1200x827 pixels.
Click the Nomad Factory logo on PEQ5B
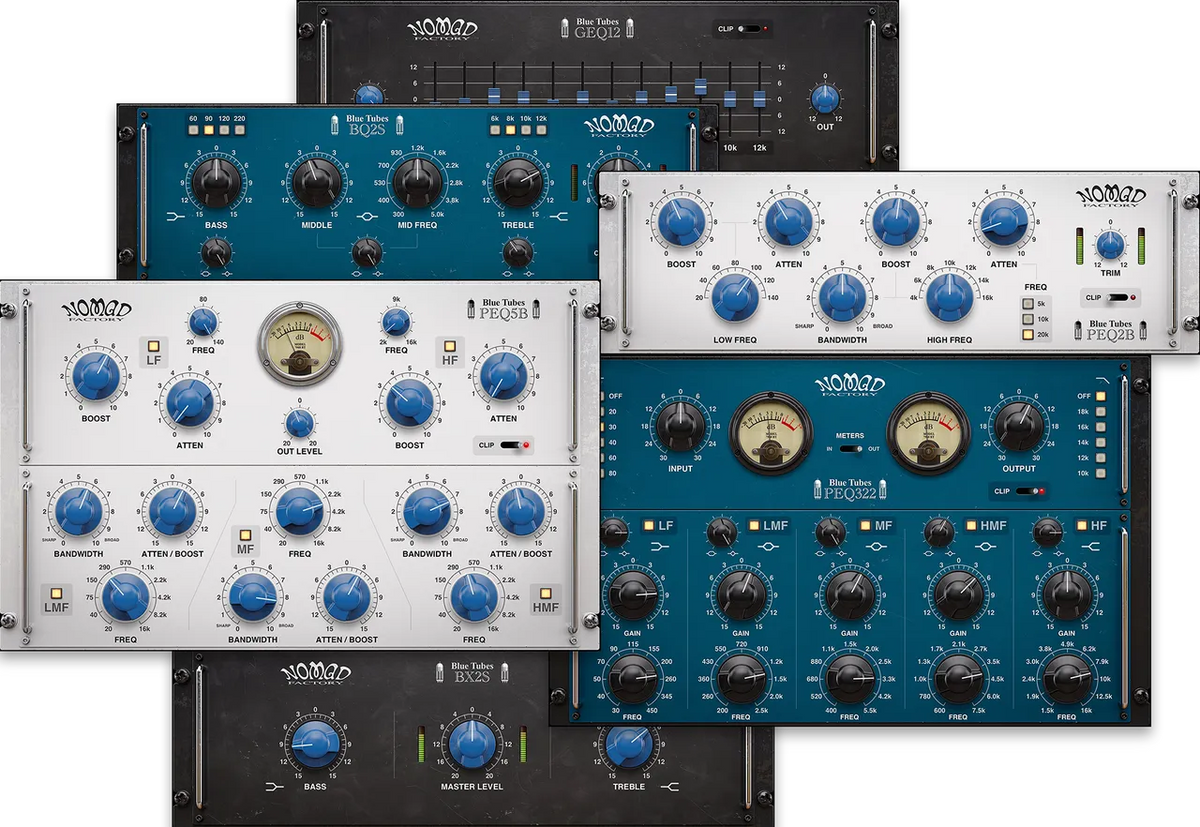(x=97, y=311)
